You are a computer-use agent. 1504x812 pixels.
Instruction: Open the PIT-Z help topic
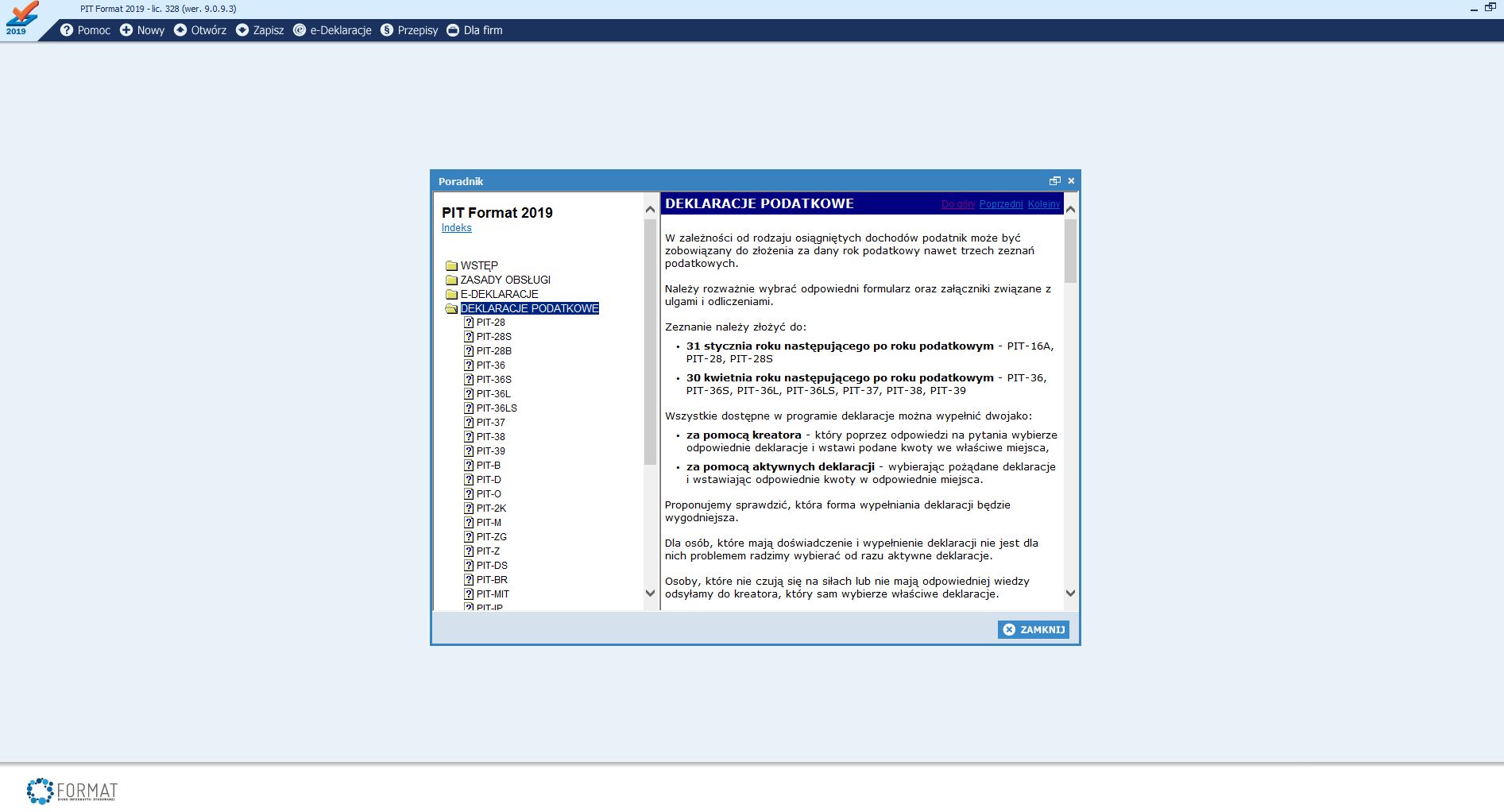(488, 551)
